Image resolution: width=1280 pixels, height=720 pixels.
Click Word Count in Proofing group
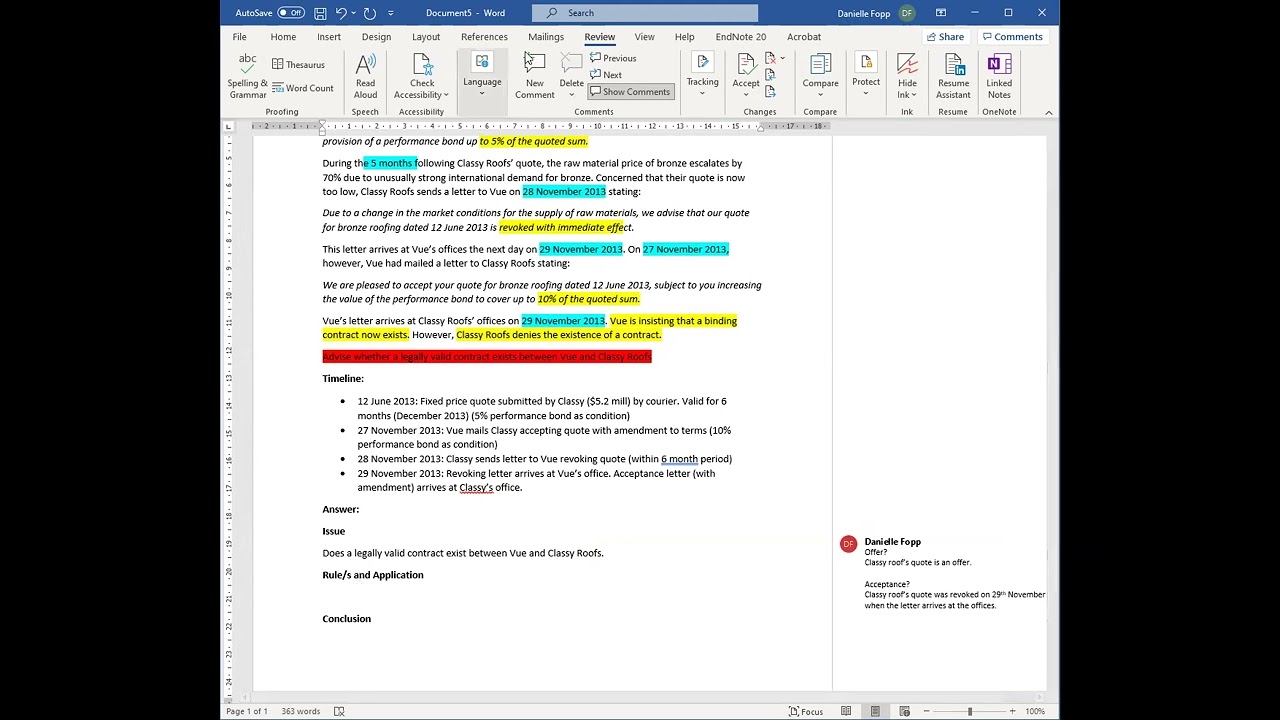point(302,88)
